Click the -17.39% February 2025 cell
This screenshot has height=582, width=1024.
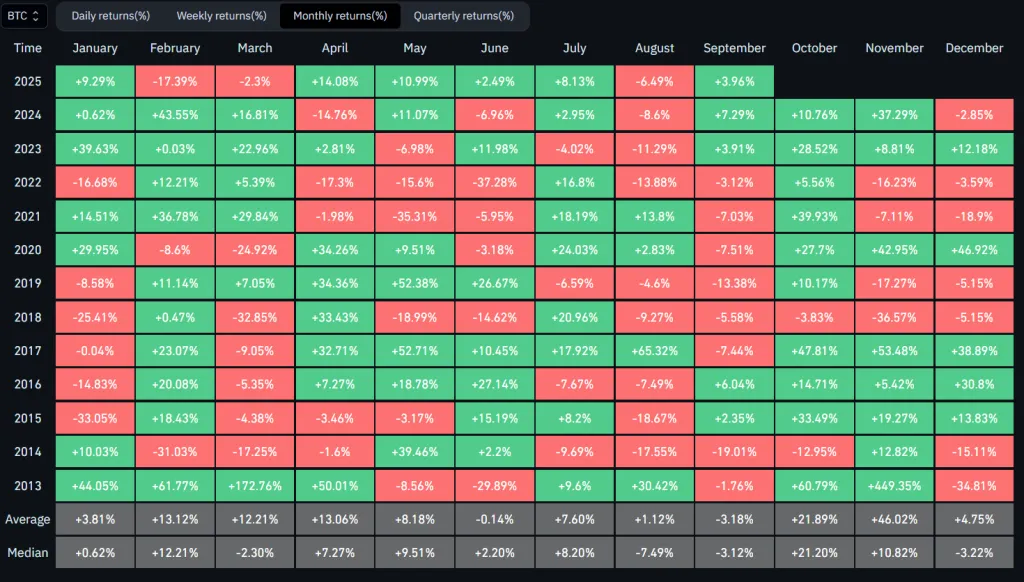point(175,81)
